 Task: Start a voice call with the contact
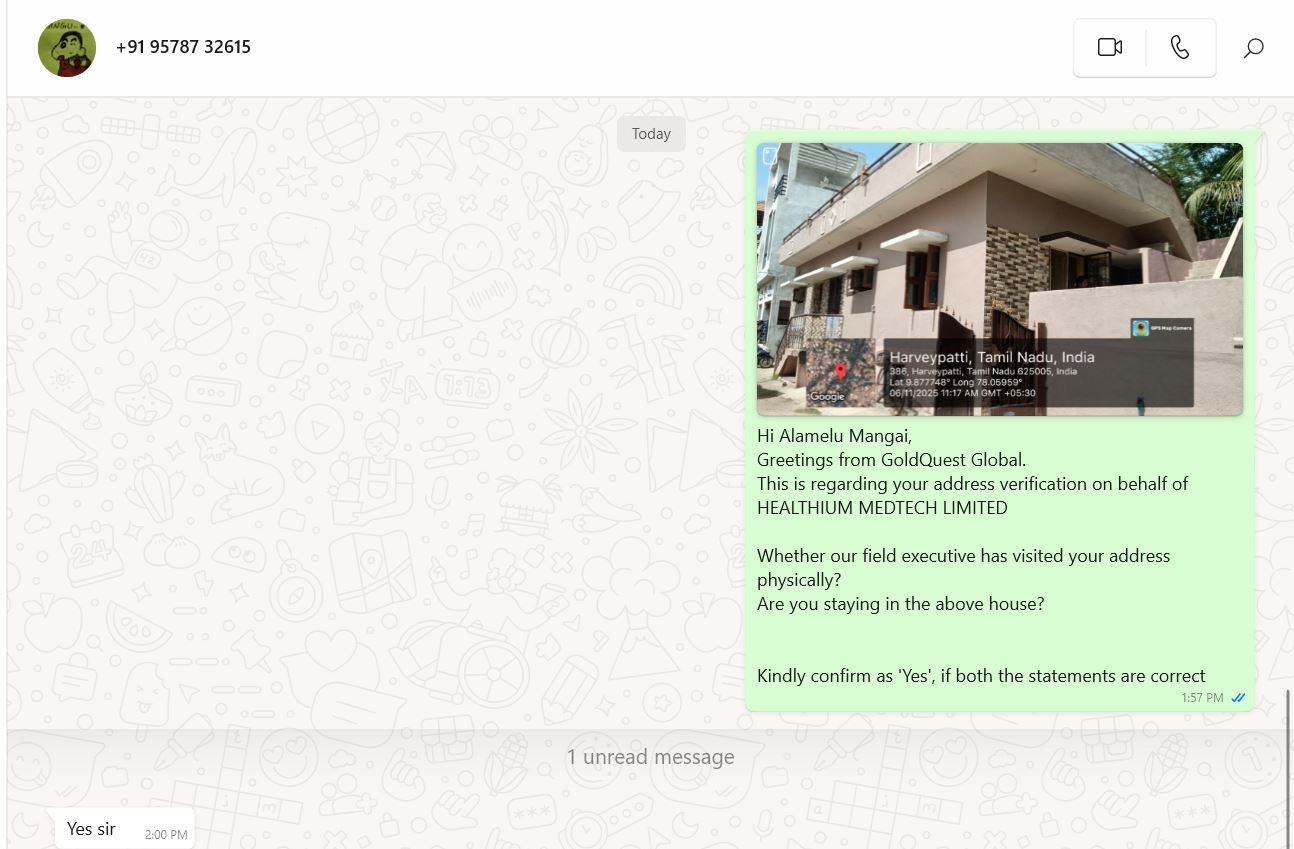1180,47
